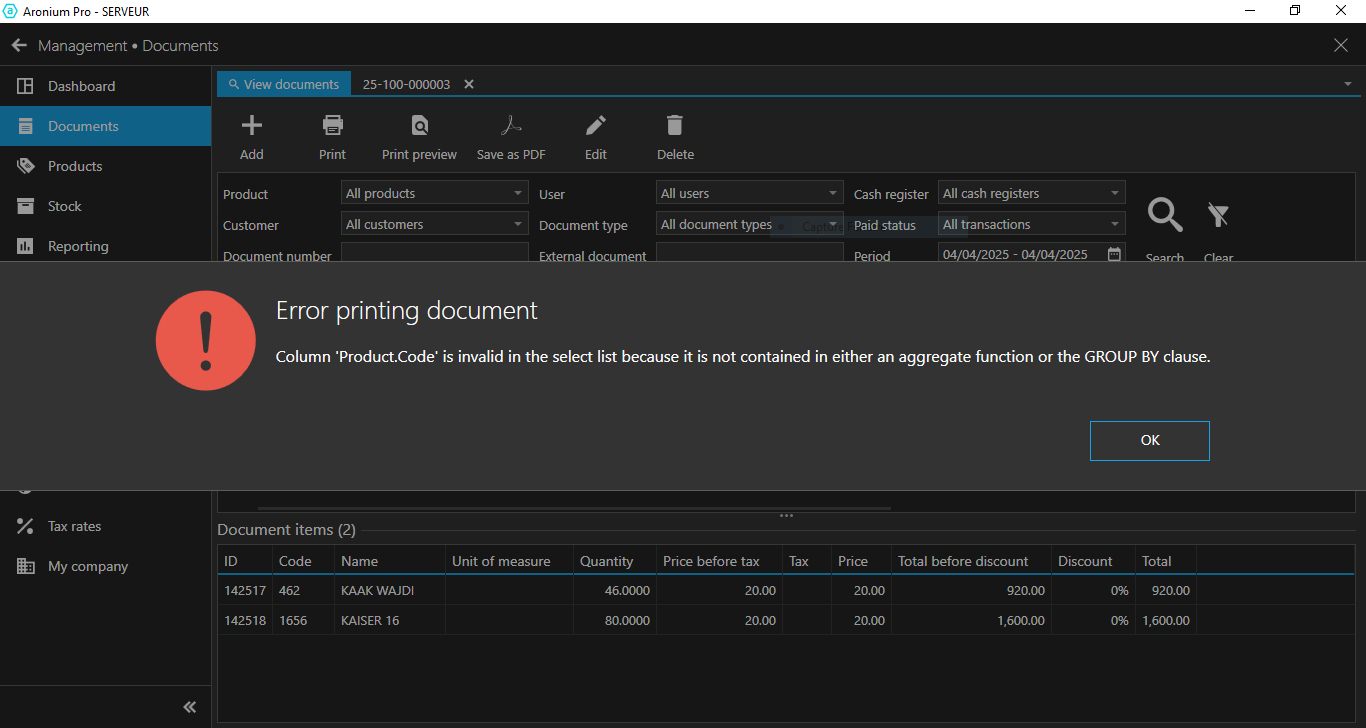Open the Products sidebar section
1366x728 pixels.
(x=75, y=166)
